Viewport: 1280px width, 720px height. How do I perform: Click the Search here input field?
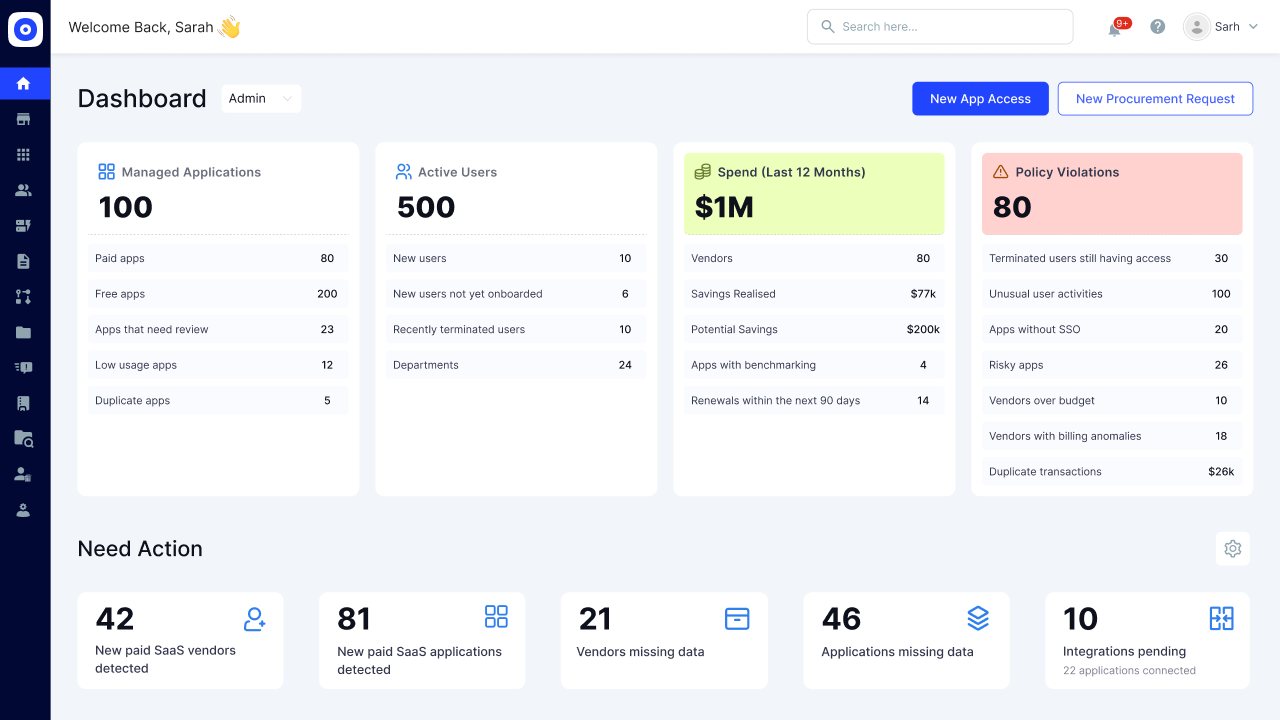(x=939, y=26)
